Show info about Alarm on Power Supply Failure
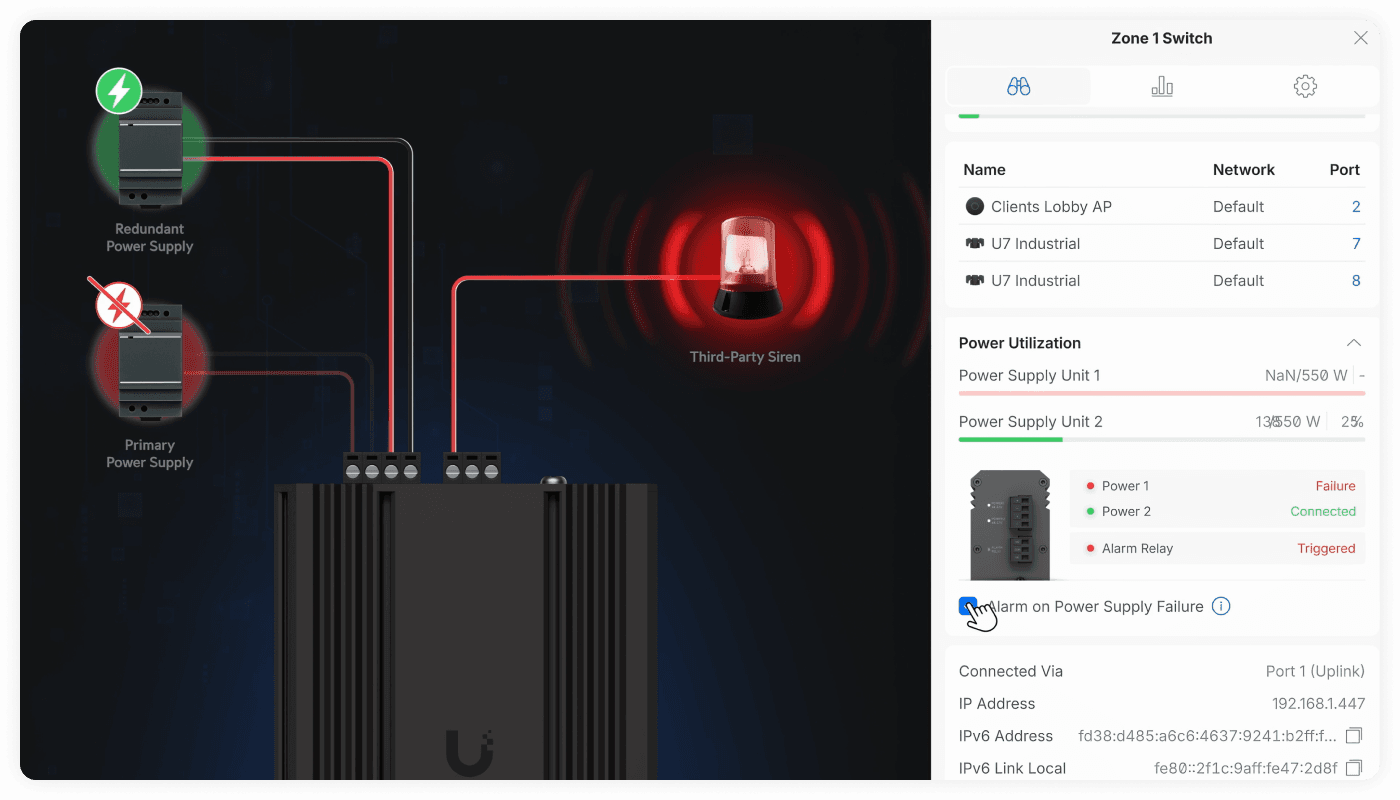1400x800 pixels. point(1221,606)
